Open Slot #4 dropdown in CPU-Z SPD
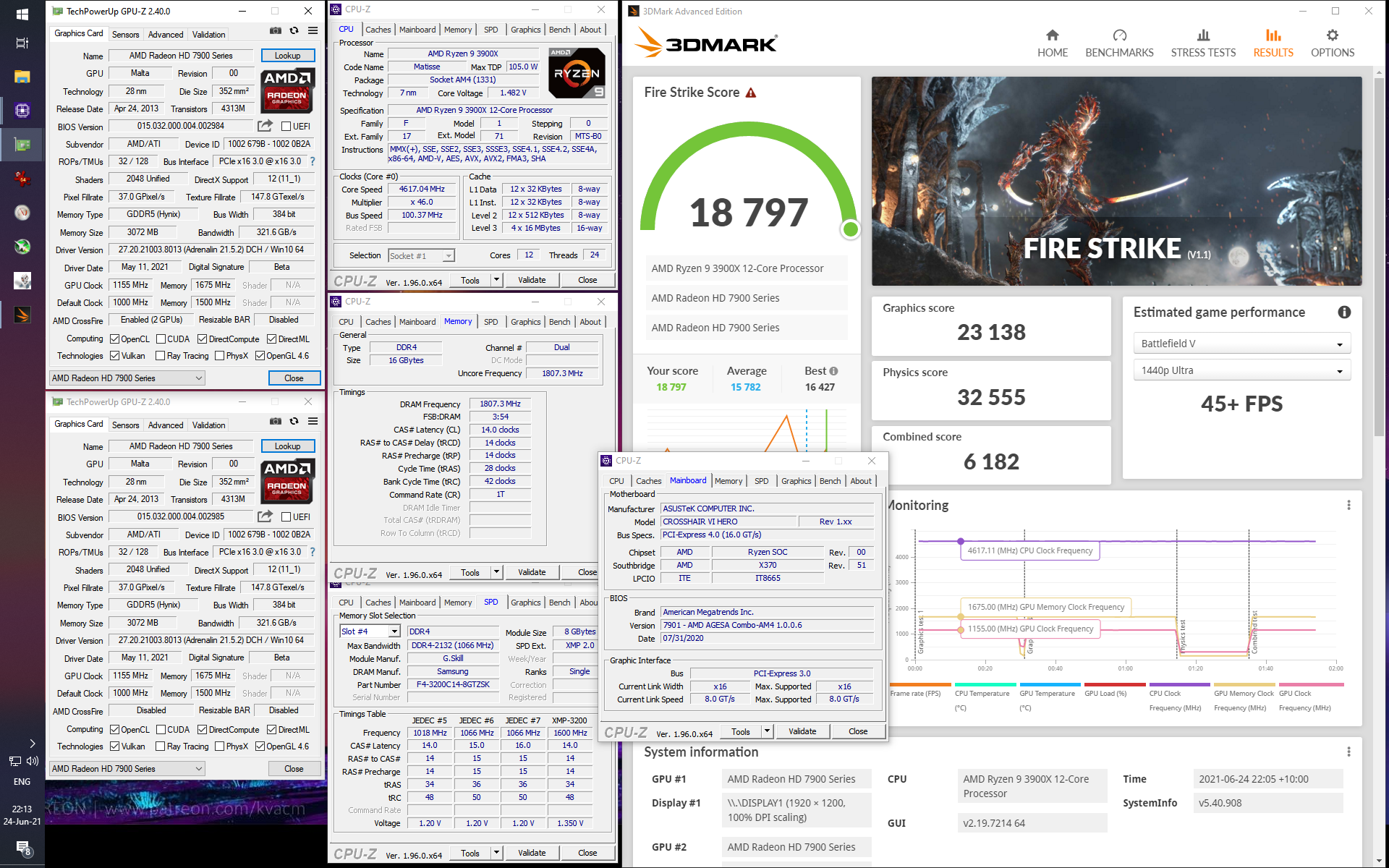Screen dimensions: 1389x868 click(x=370, y=631)
